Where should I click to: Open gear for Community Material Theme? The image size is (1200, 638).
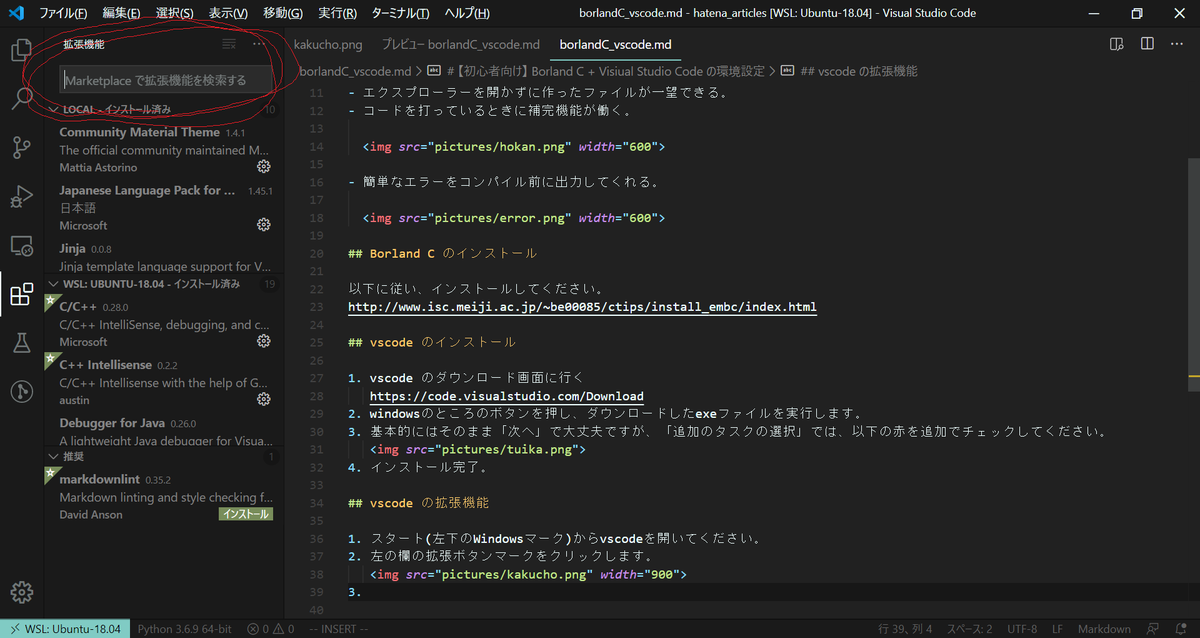click(x=264, y=166)
